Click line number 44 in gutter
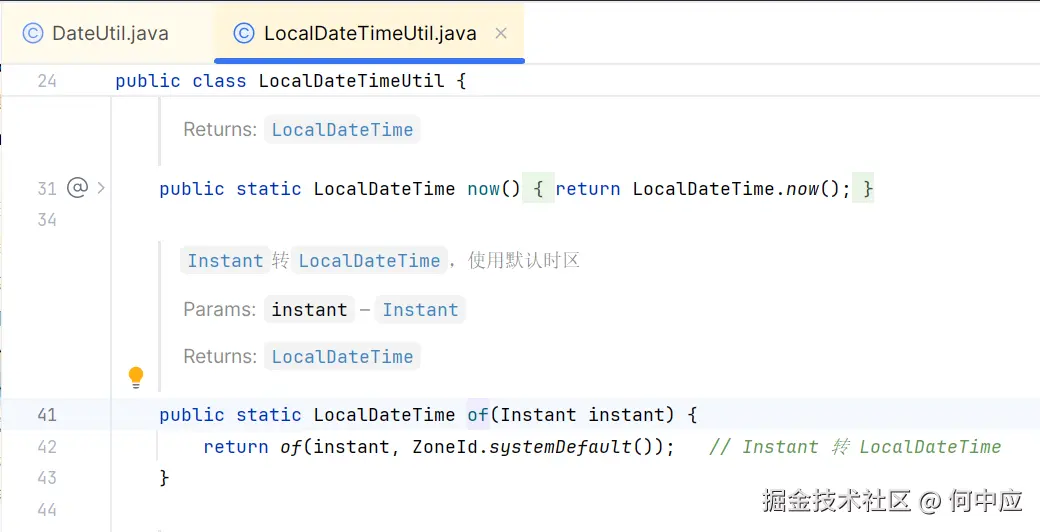This screenshot has height=532, width=1040. [46, 510]
